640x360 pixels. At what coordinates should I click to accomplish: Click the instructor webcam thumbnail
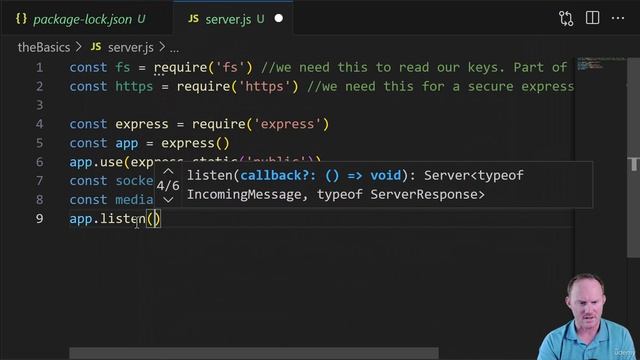pos(588,316)
